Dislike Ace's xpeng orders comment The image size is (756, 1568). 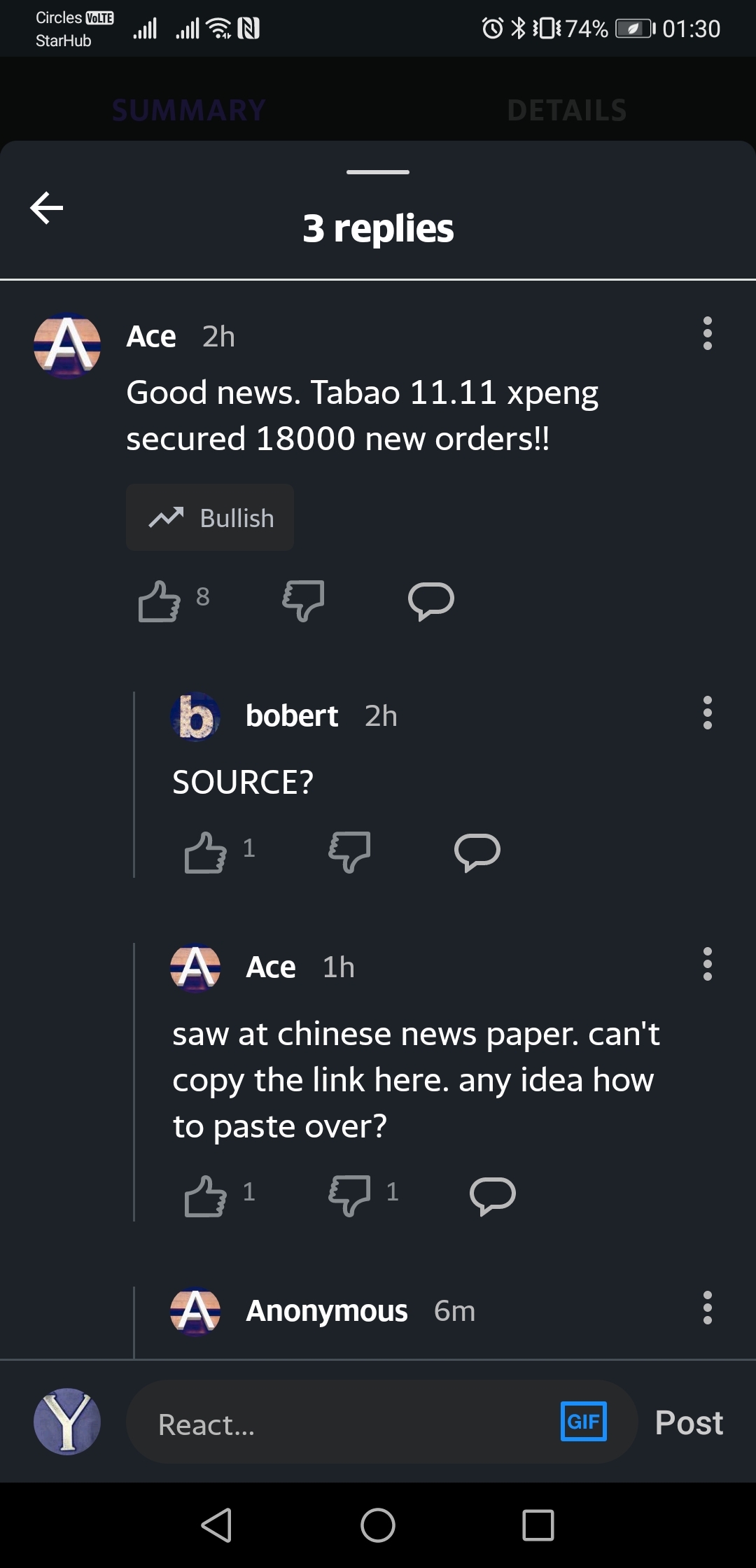click(x=303, y=601)
